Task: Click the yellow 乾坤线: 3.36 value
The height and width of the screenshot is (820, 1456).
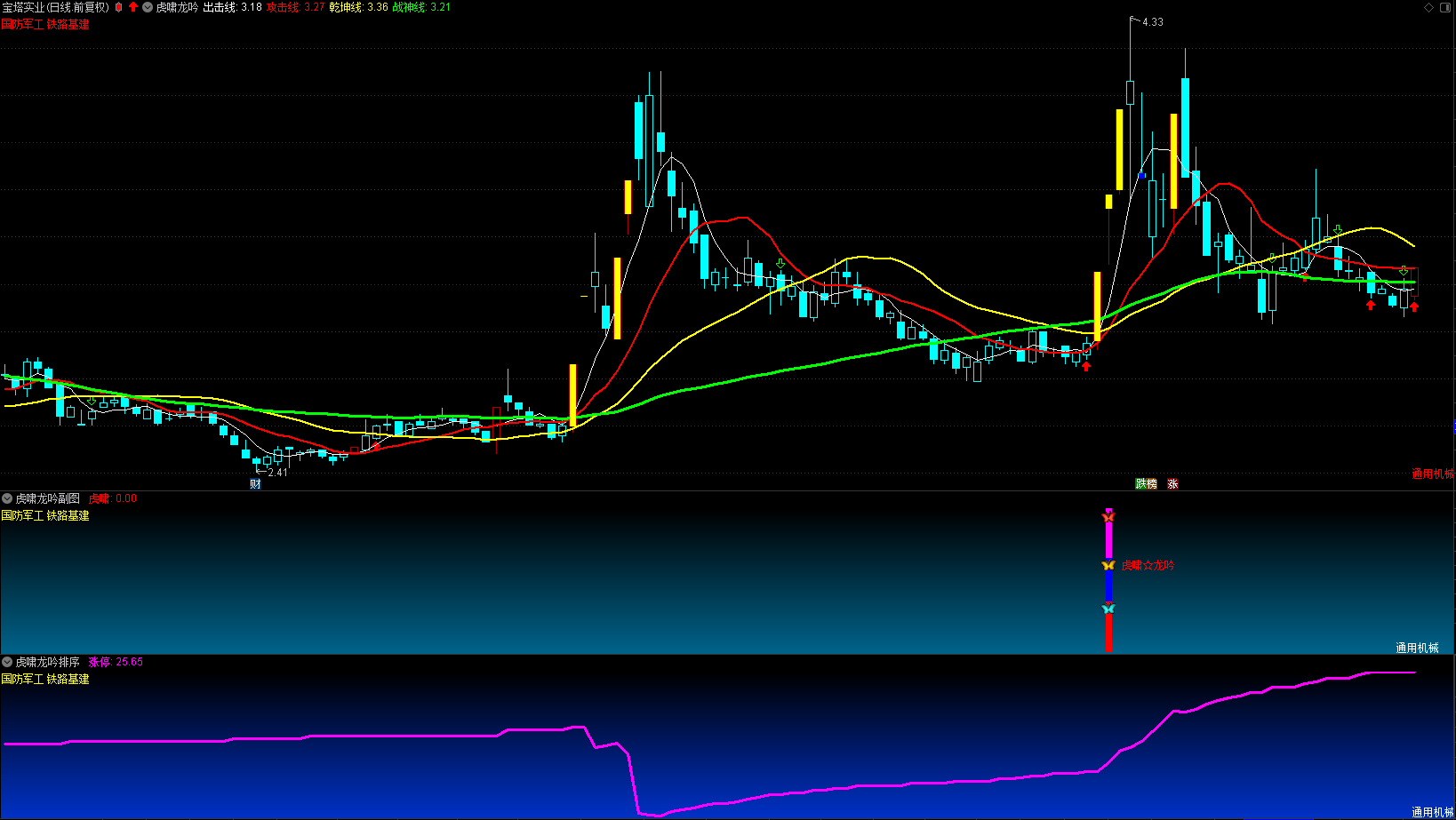Action: point(358,7)
